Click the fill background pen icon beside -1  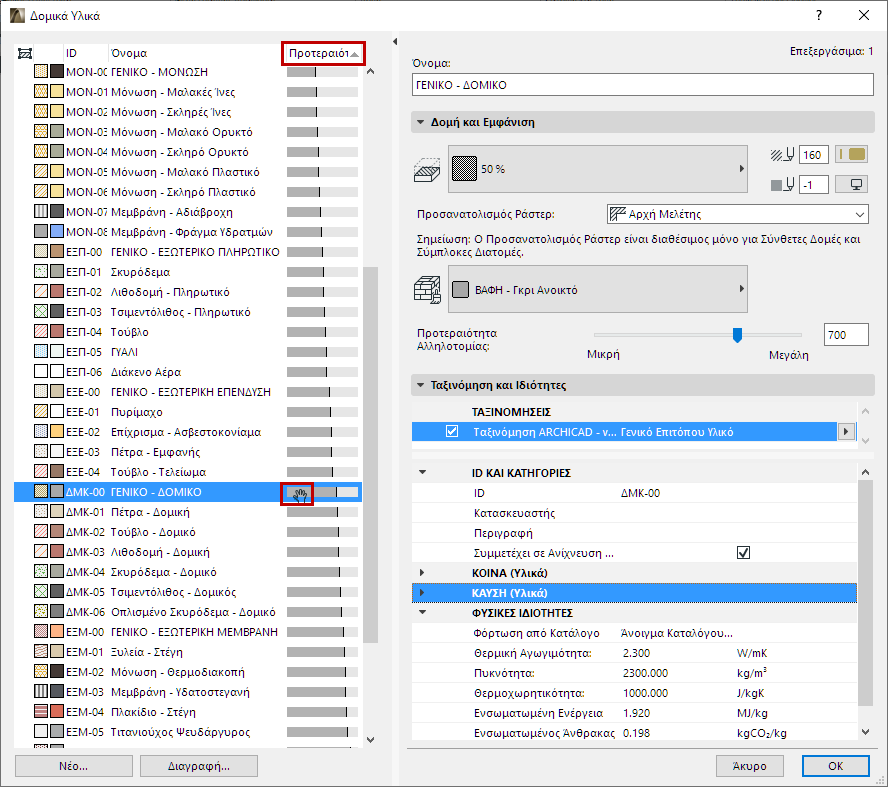[x=783, y=185]
